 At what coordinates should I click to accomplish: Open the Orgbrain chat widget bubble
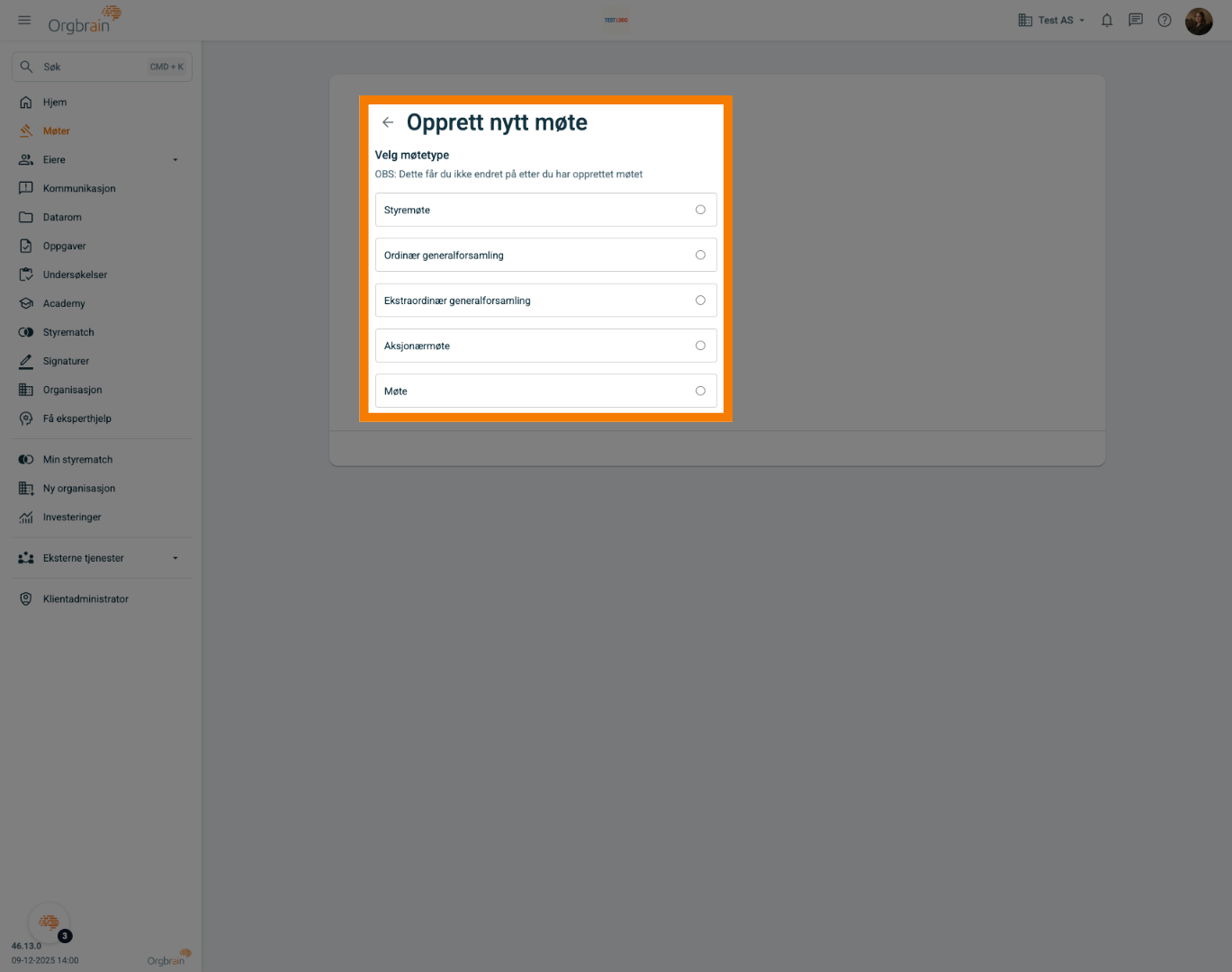tap(49, 922)
